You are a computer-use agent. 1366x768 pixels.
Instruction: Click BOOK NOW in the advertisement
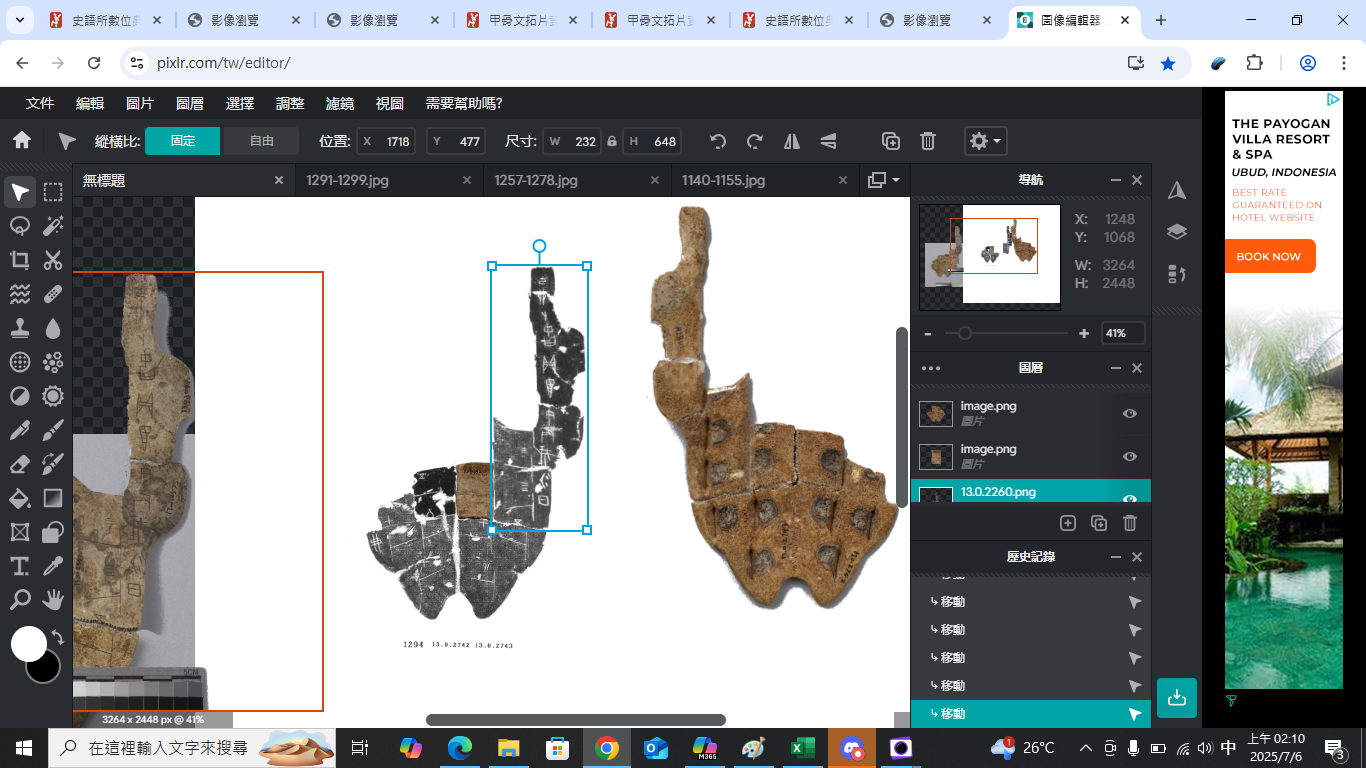point(1268,257)
